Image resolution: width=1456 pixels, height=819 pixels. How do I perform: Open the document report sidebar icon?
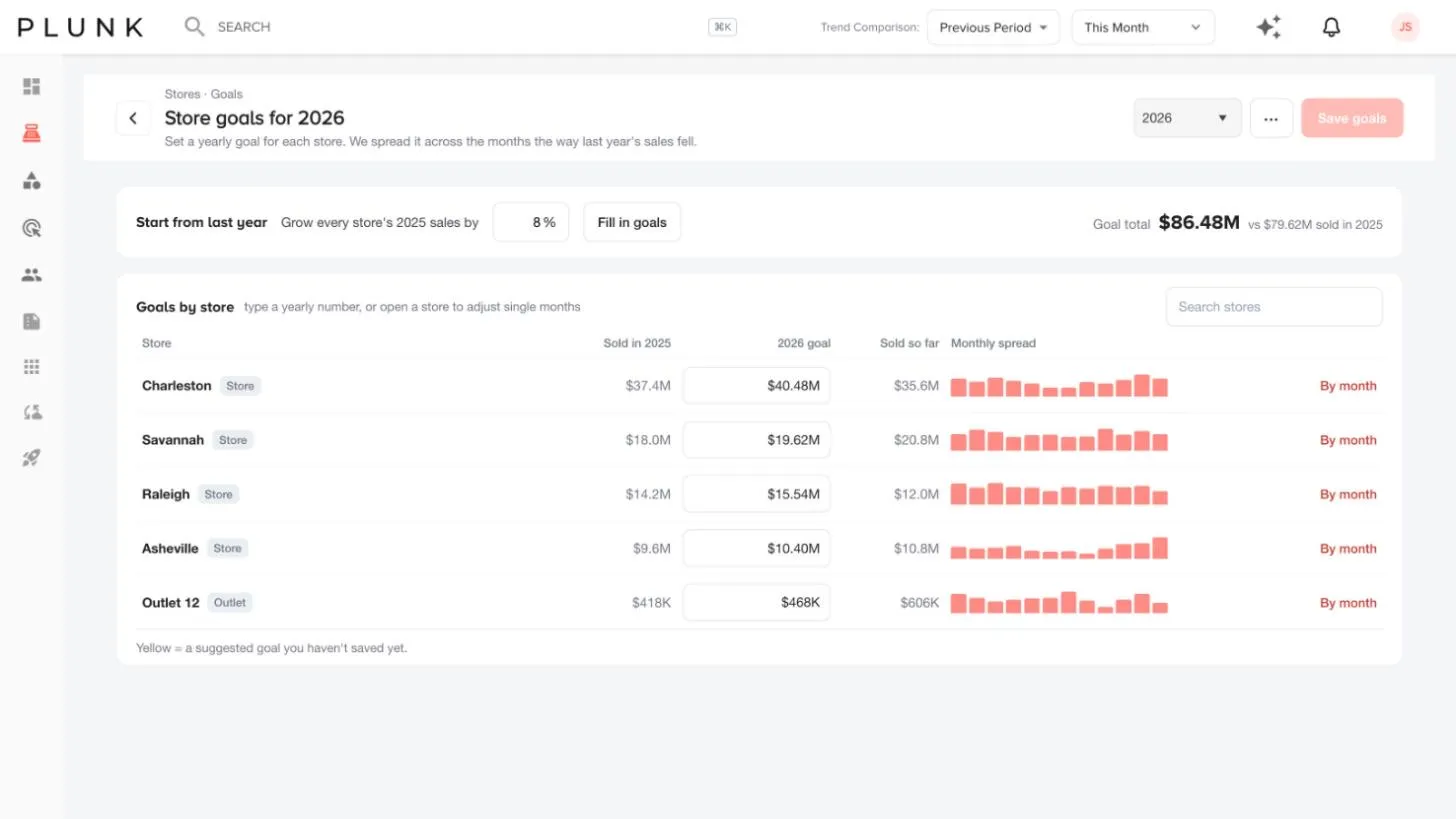[x=32, y=321]
